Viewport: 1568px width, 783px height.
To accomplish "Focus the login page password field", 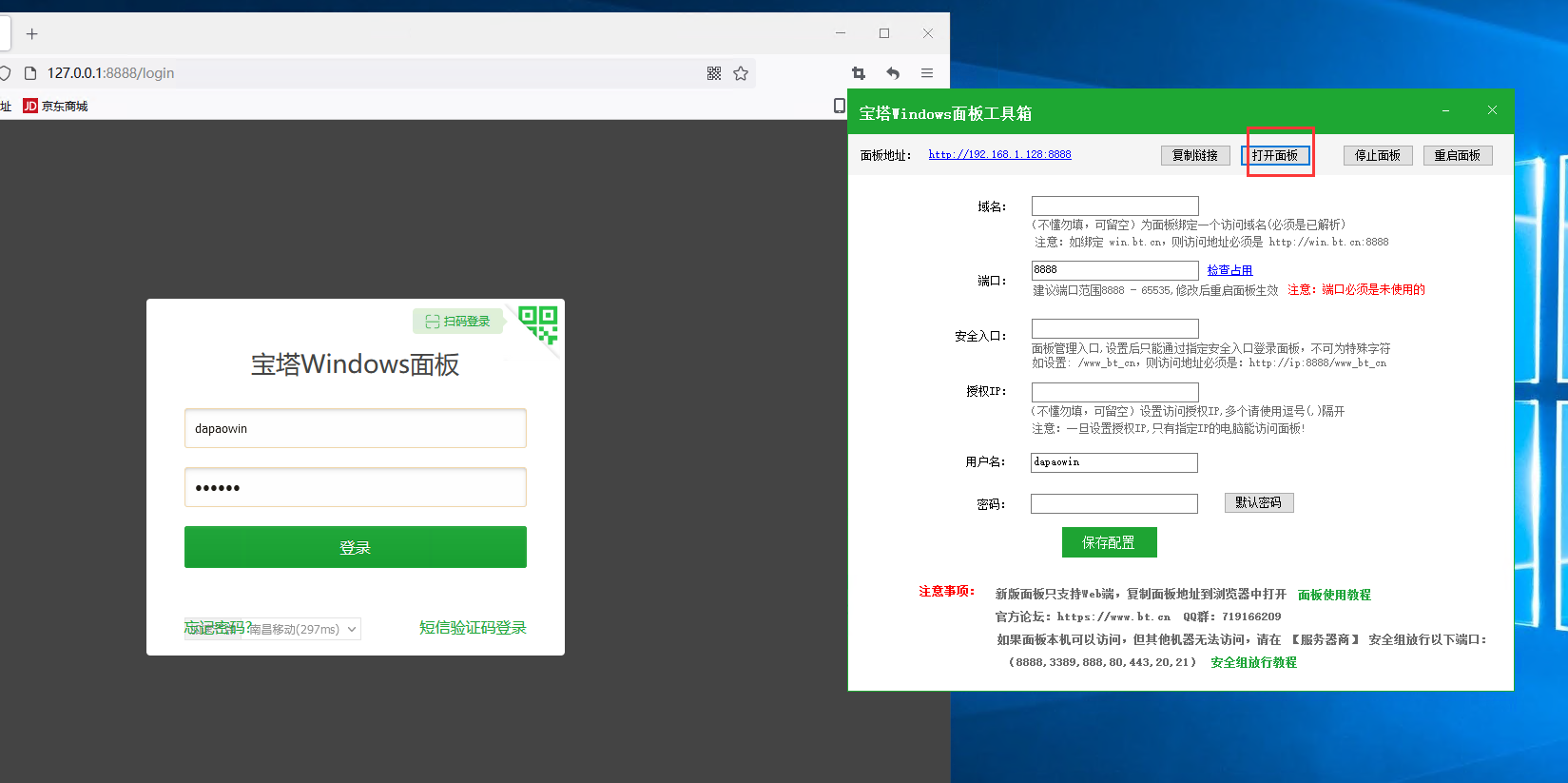I will [356, 487].
